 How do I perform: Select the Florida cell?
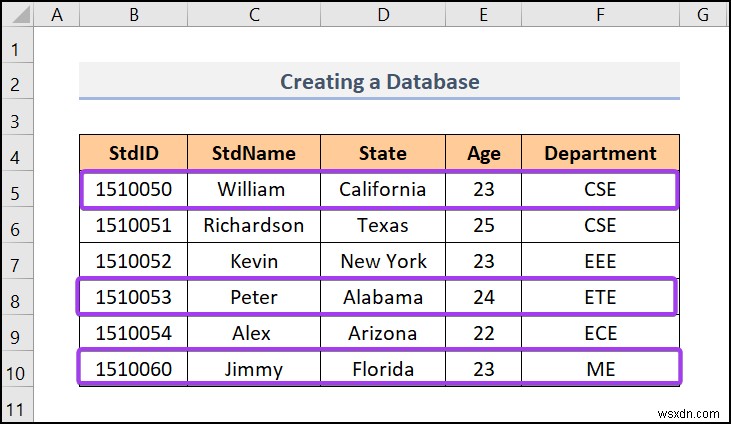[x=382, y=369]
